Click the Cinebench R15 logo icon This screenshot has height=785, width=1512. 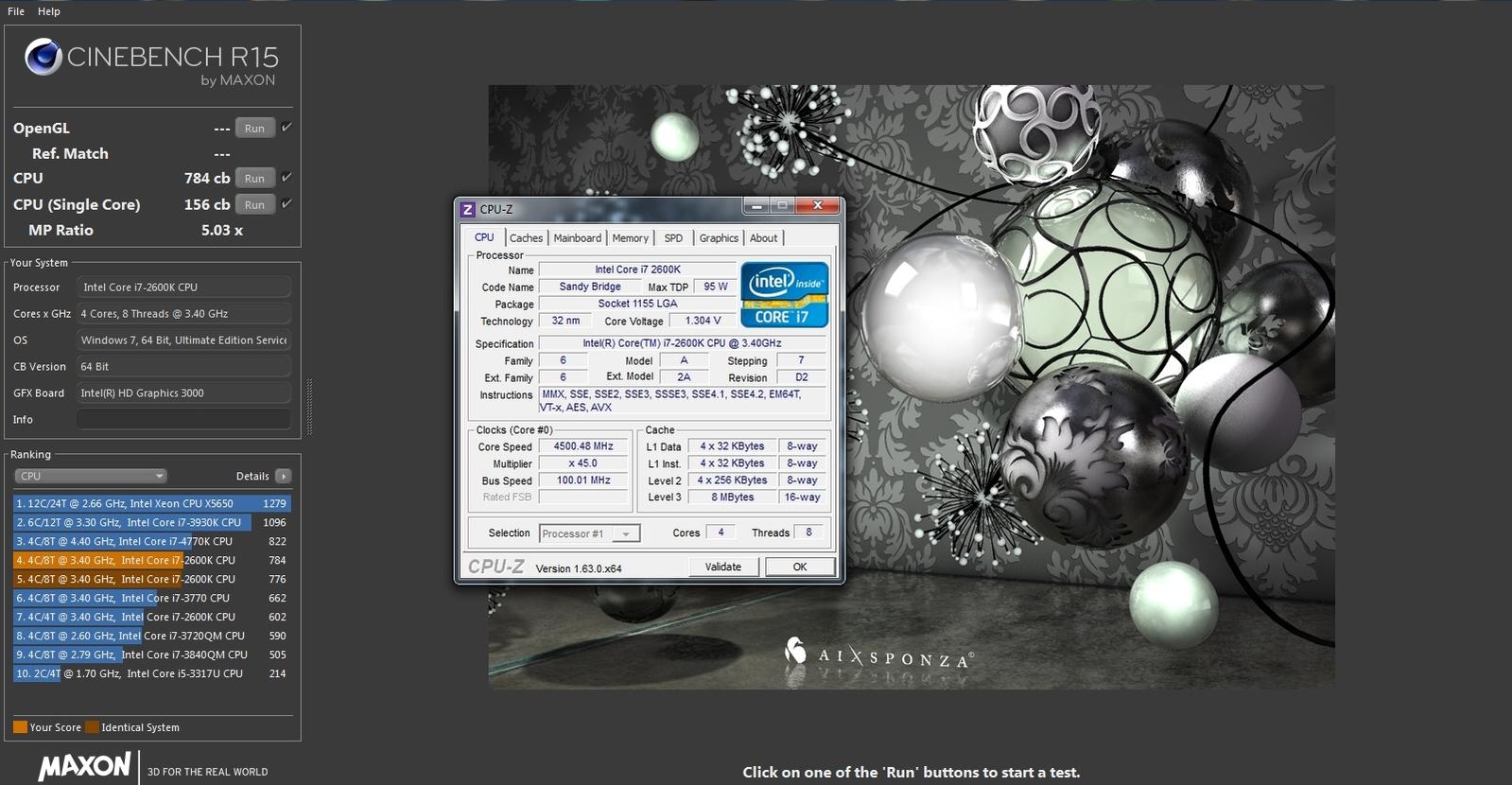(43, 57)
